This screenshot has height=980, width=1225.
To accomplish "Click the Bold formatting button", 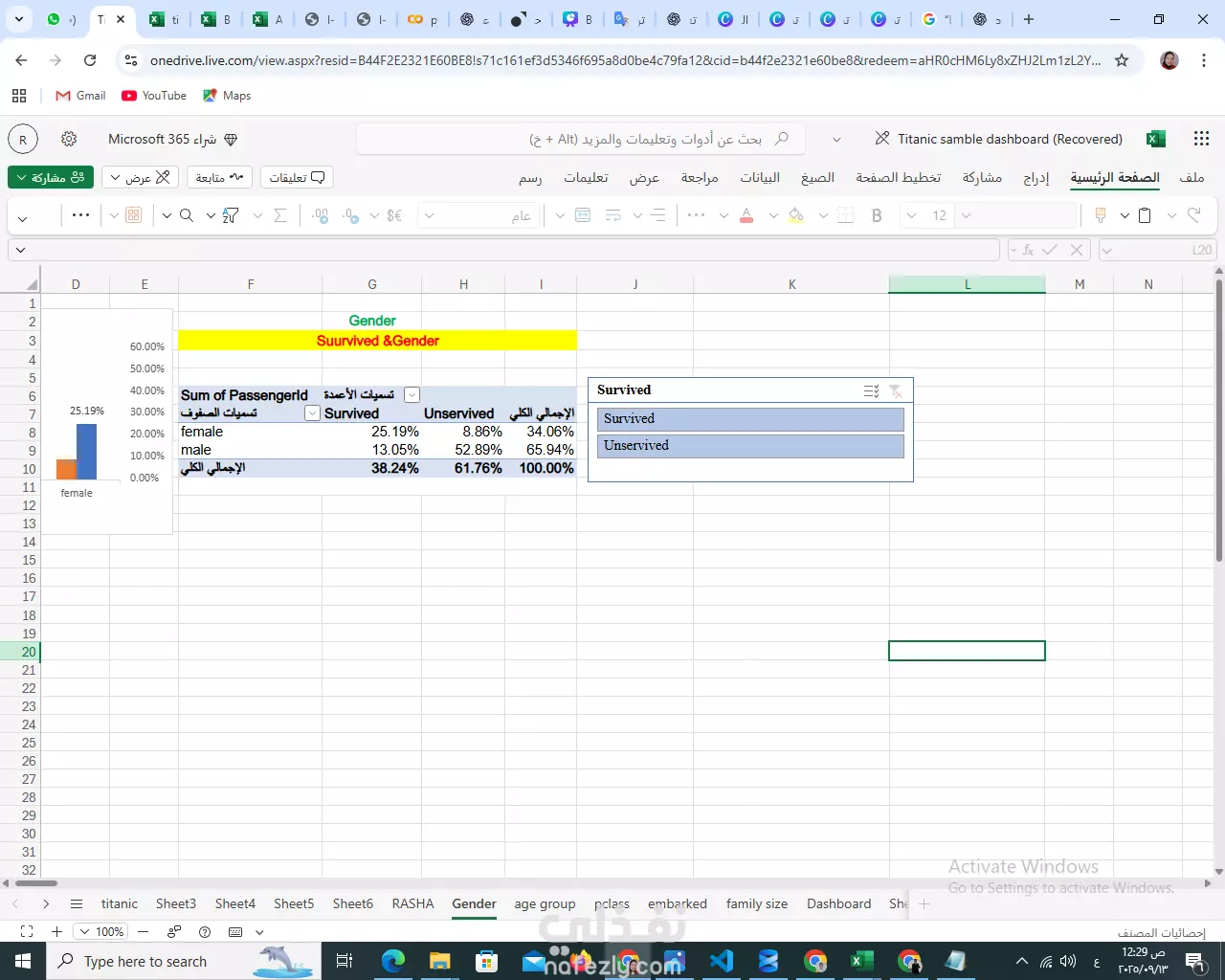I will coord(877,215).
